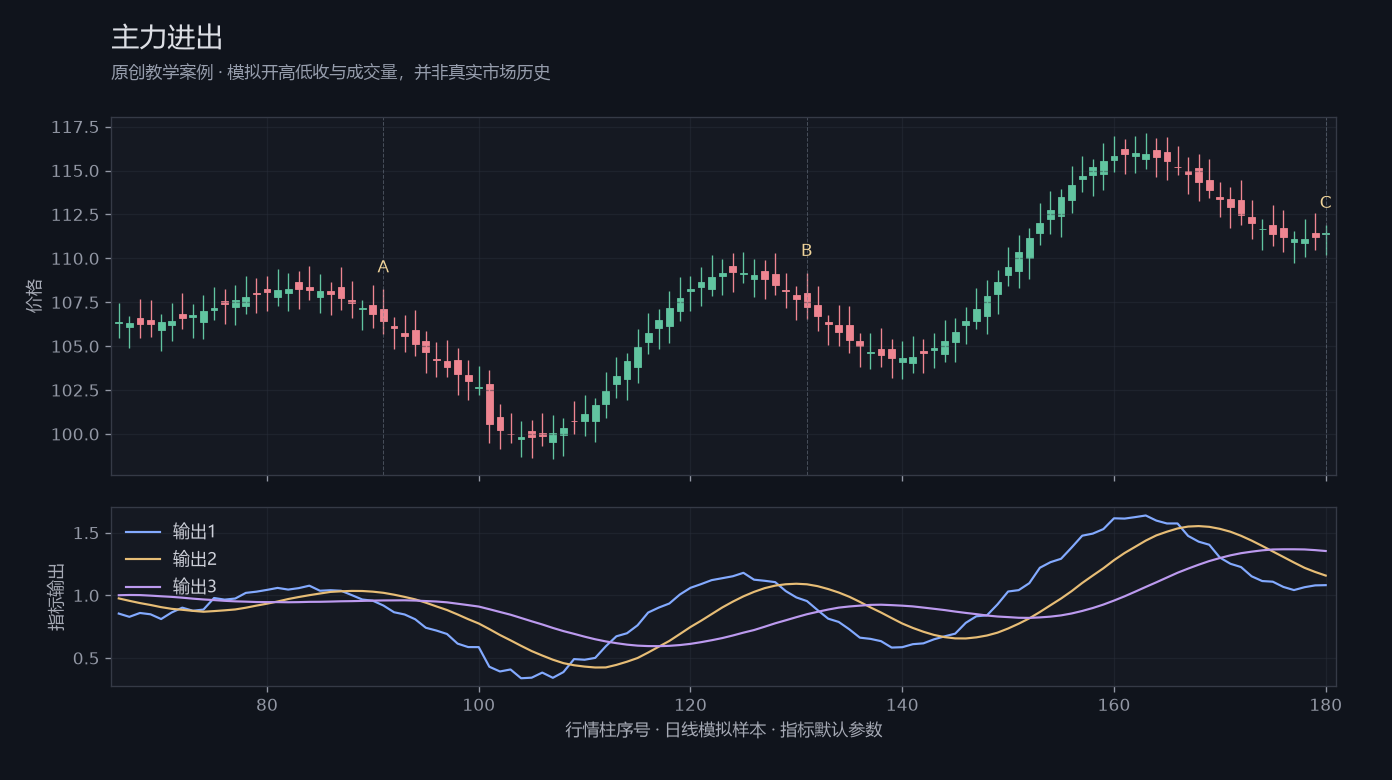Click indicator axis value 1.0
Image resolution: width=1392 pixels, height=780 pixels.
[x=87, y=596]
